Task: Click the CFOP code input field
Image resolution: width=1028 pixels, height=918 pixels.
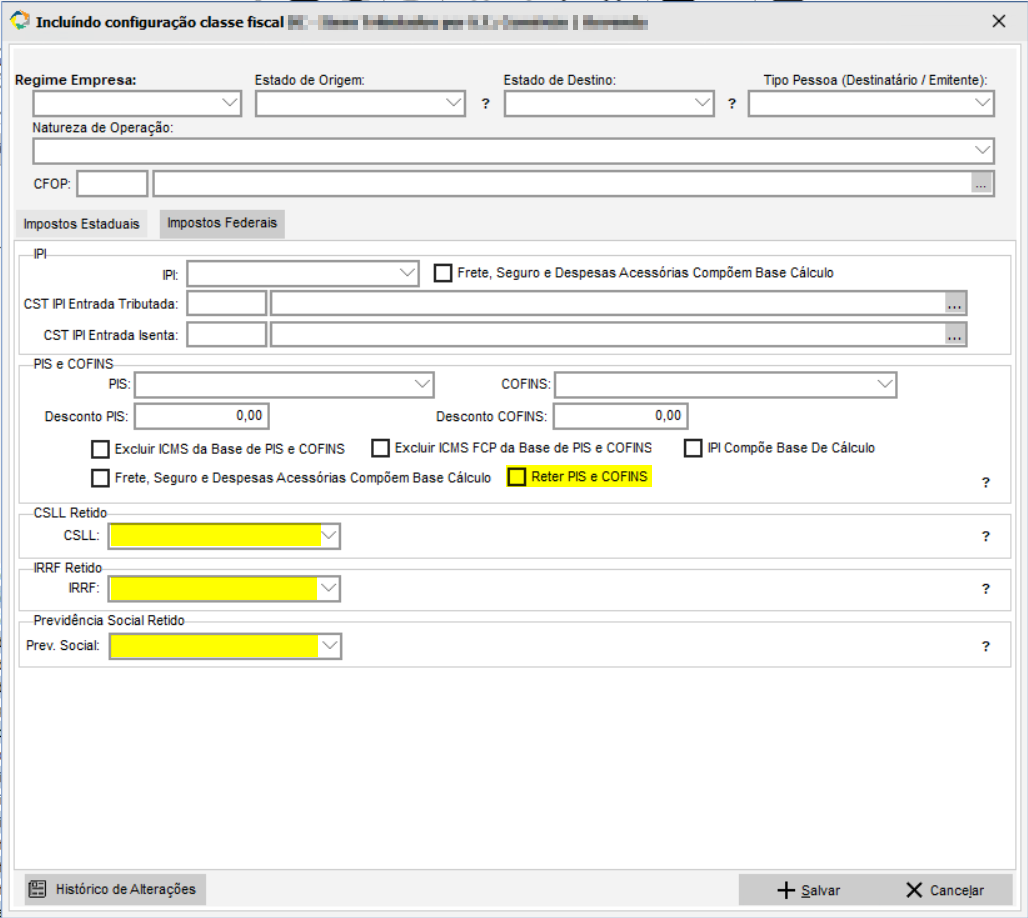Action: [112, 184]
